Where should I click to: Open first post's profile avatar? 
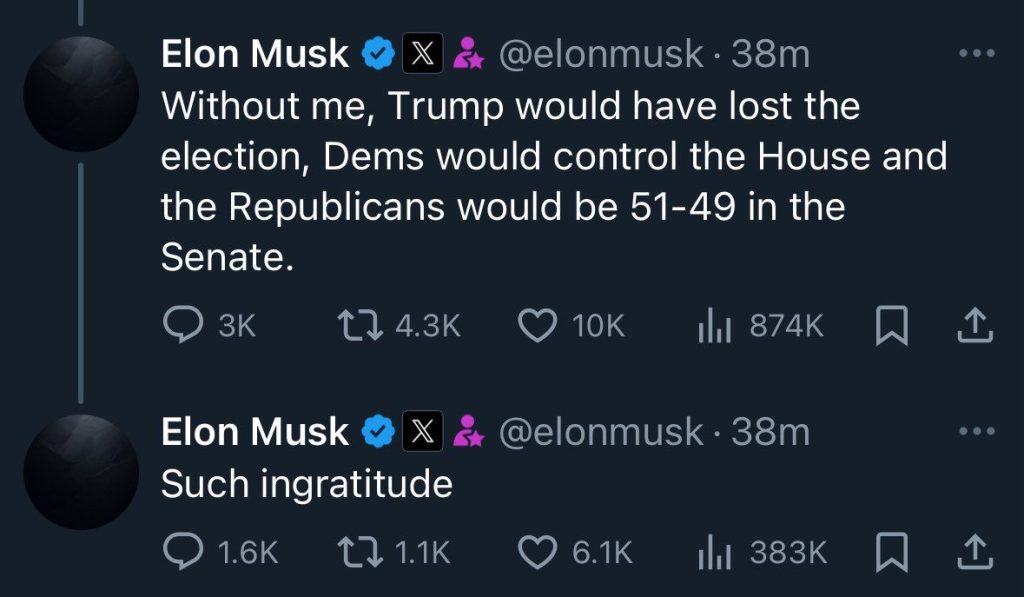pos(81,94)
